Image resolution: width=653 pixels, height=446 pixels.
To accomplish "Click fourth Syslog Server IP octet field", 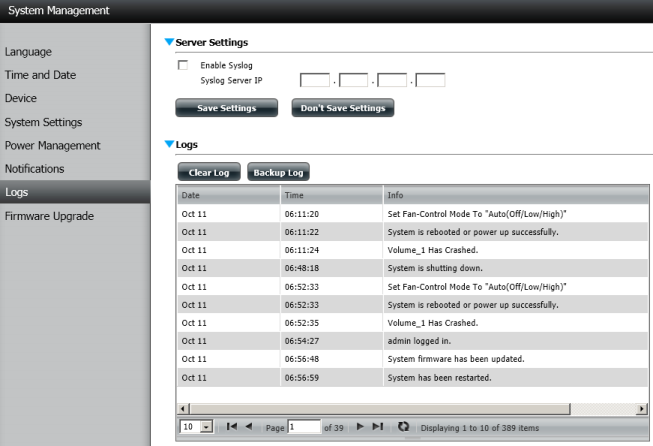I will (431, 80).
